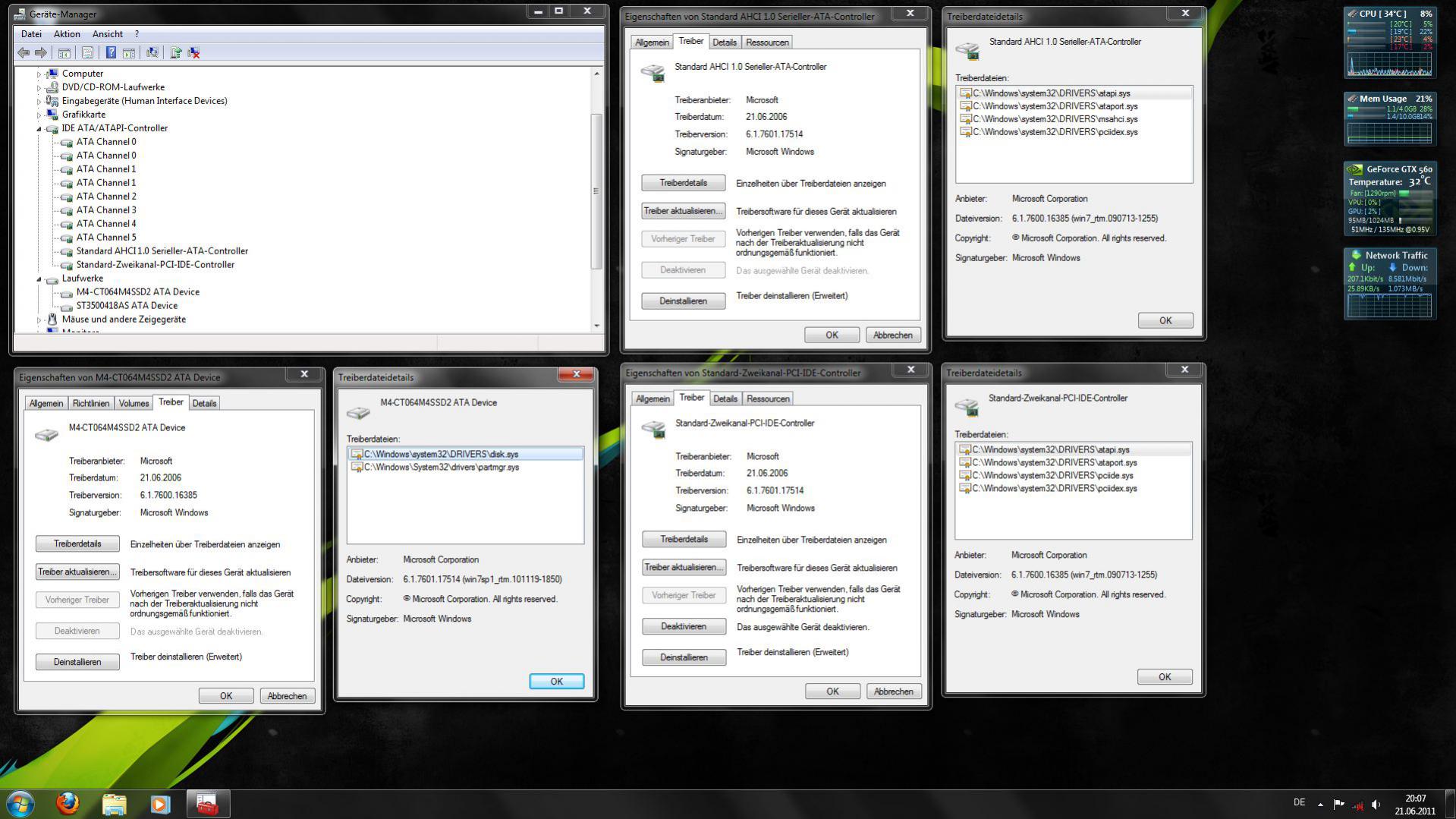Viewport: 1456px width, 819px height.
Task: Click the Action Center flag tray icon
Action: [1338, 804]
